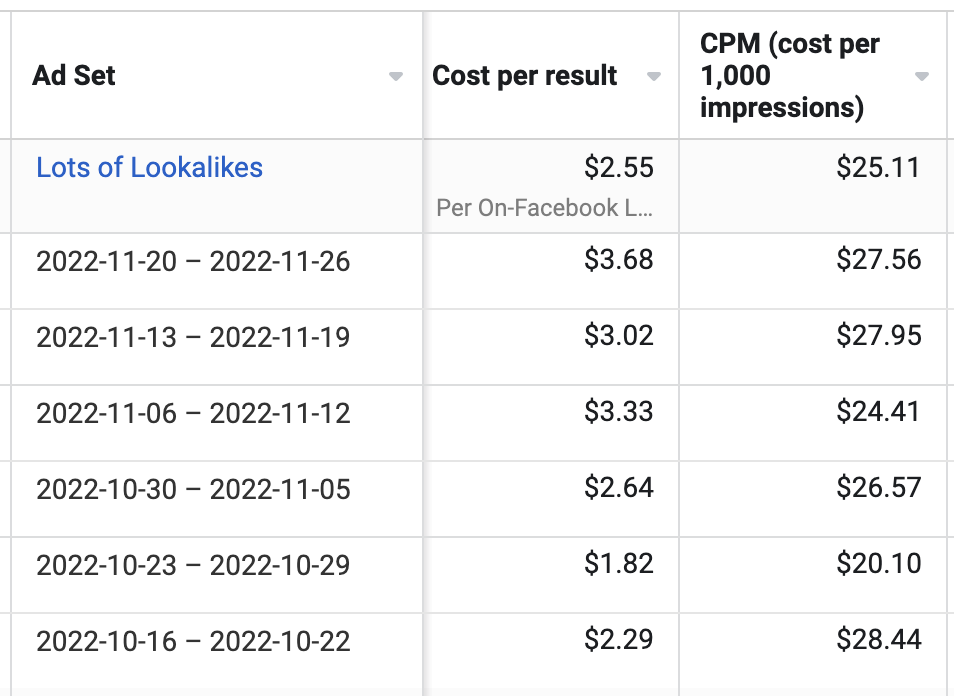
Task: Open the Ad Set column dropdown arrow
Action: point(395,77)
